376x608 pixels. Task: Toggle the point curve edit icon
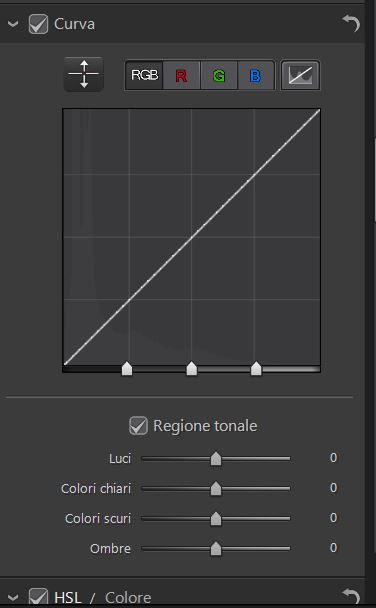click(300, 75)
